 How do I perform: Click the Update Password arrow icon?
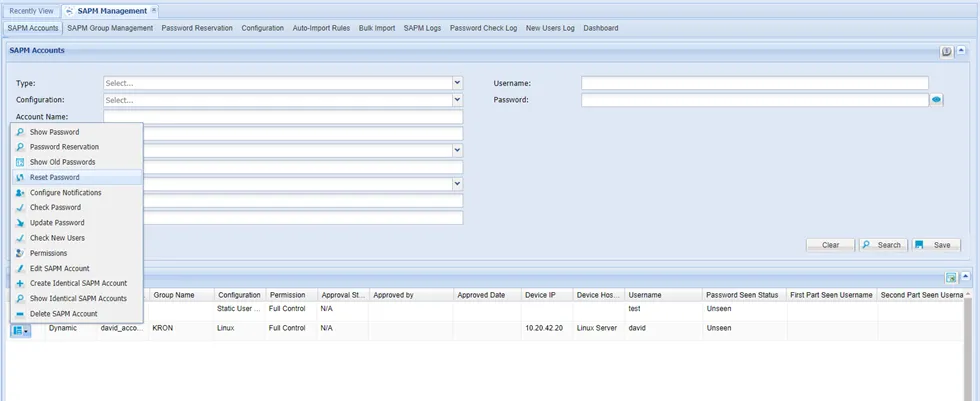click(x=20, y=223)
